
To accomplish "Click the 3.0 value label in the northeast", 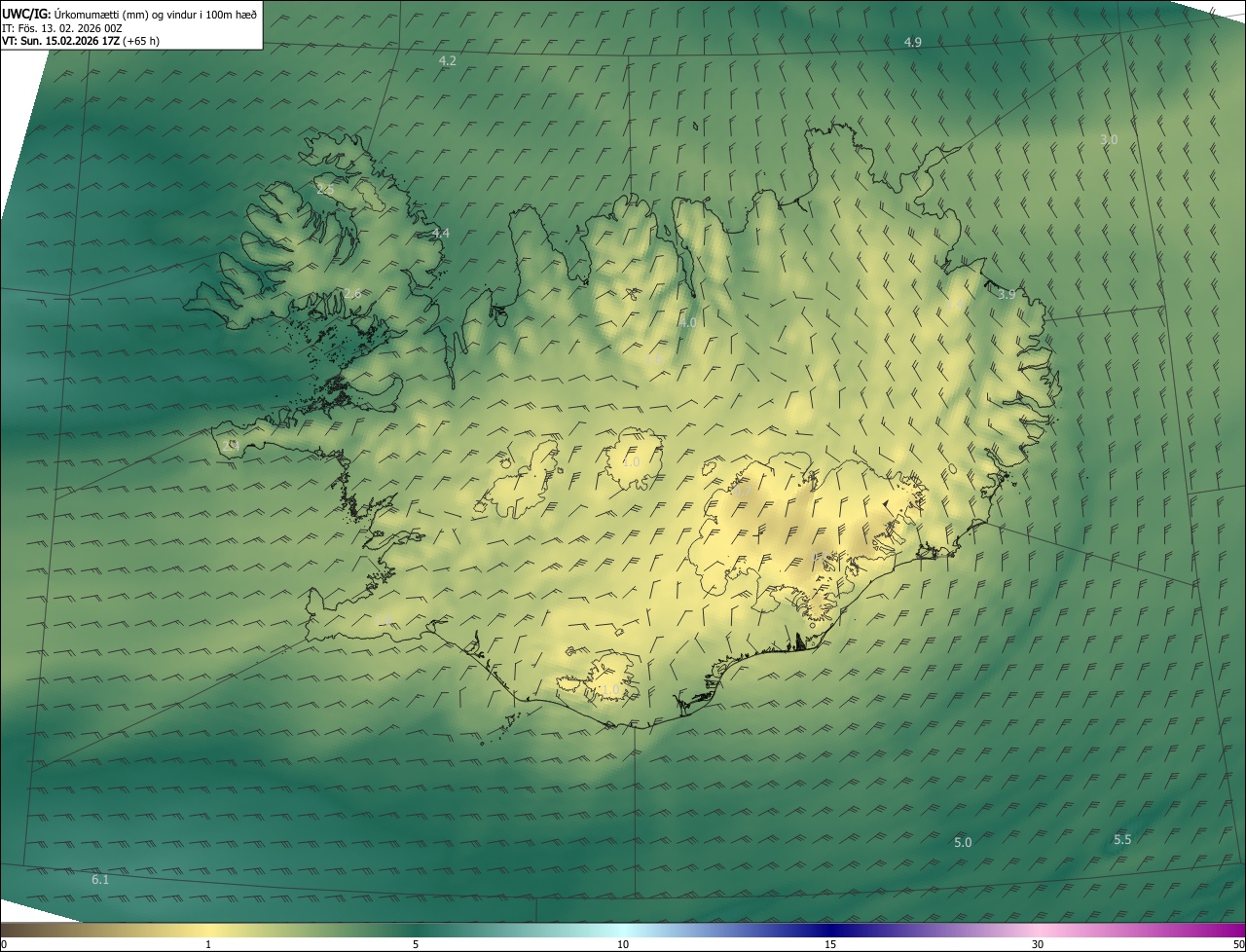I will (x=1109, y=139).
